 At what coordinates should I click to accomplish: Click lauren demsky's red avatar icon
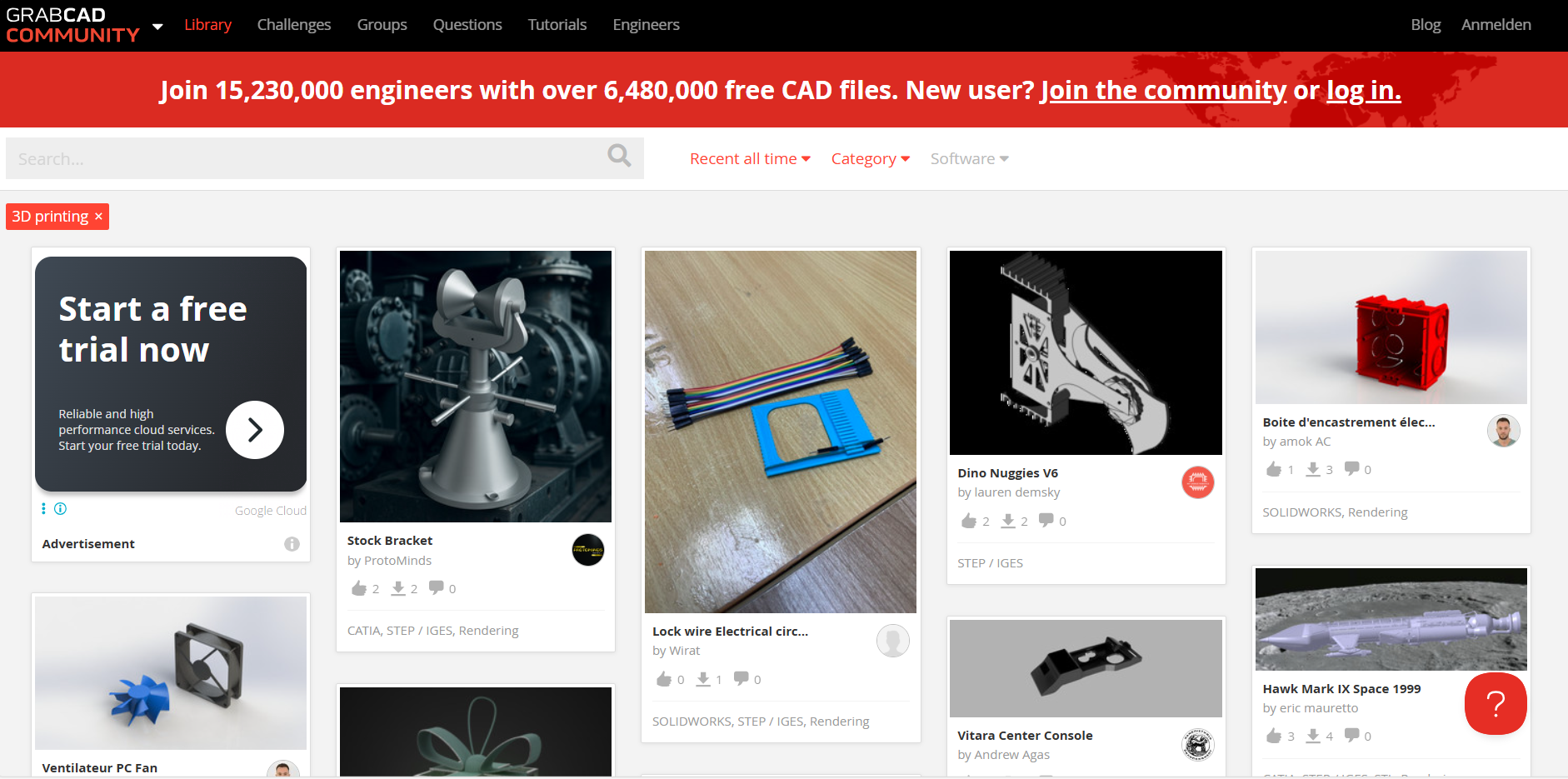coord(1198,482)
